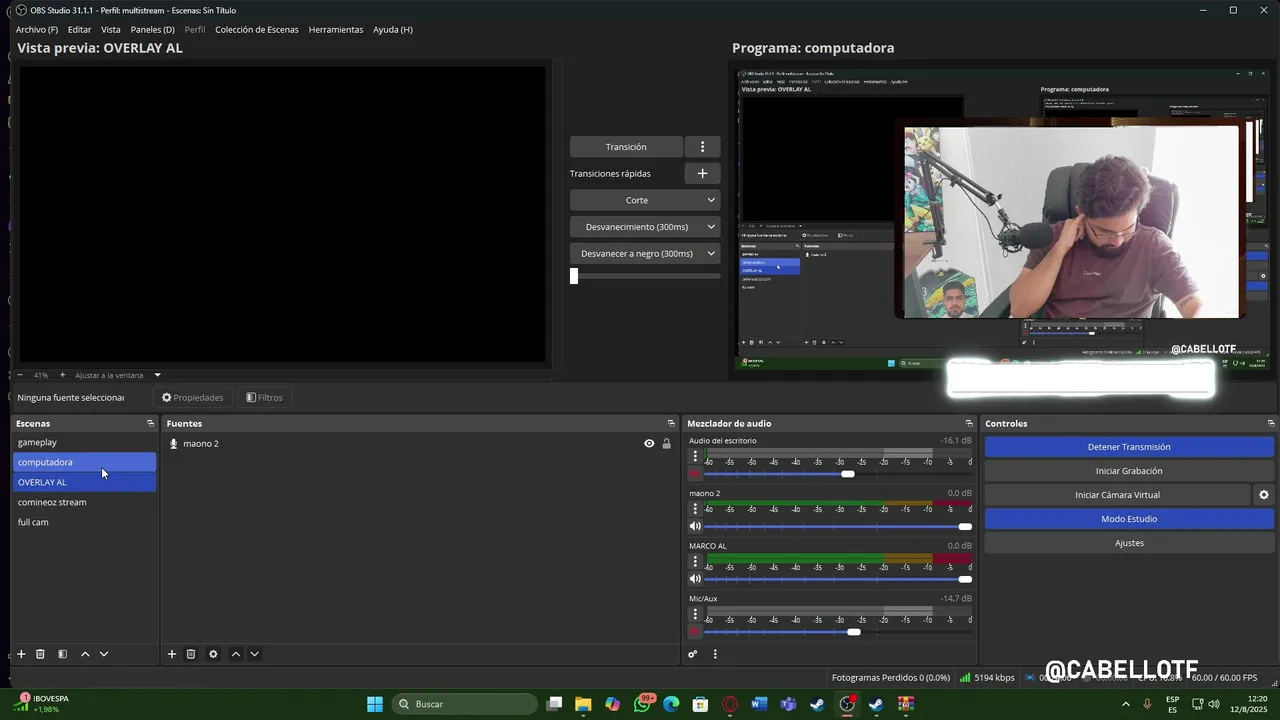The height and width of the screenshot is (720, 1280).
Task: Open source properties gear in Fuentes toolbar
Action: [213, 654]
